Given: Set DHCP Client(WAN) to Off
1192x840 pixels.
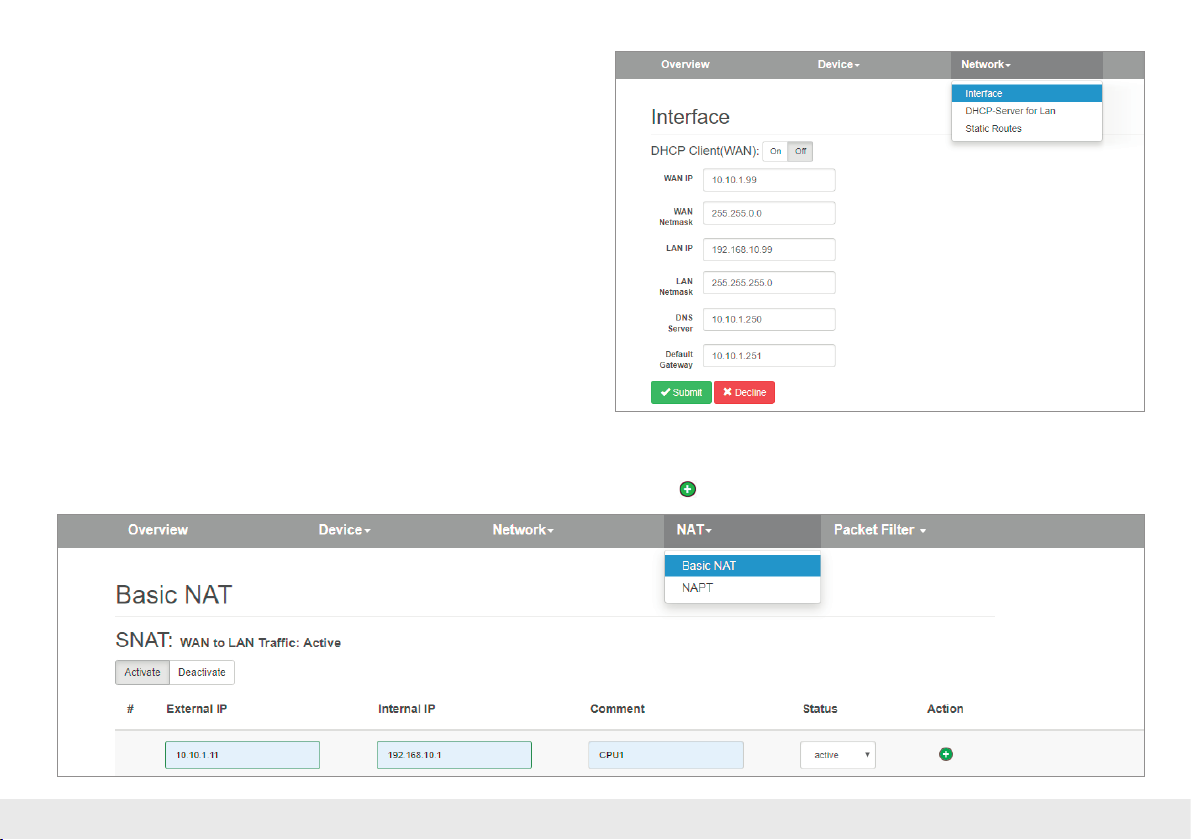Looking at the screenshot, I should [x=800, y=152].
